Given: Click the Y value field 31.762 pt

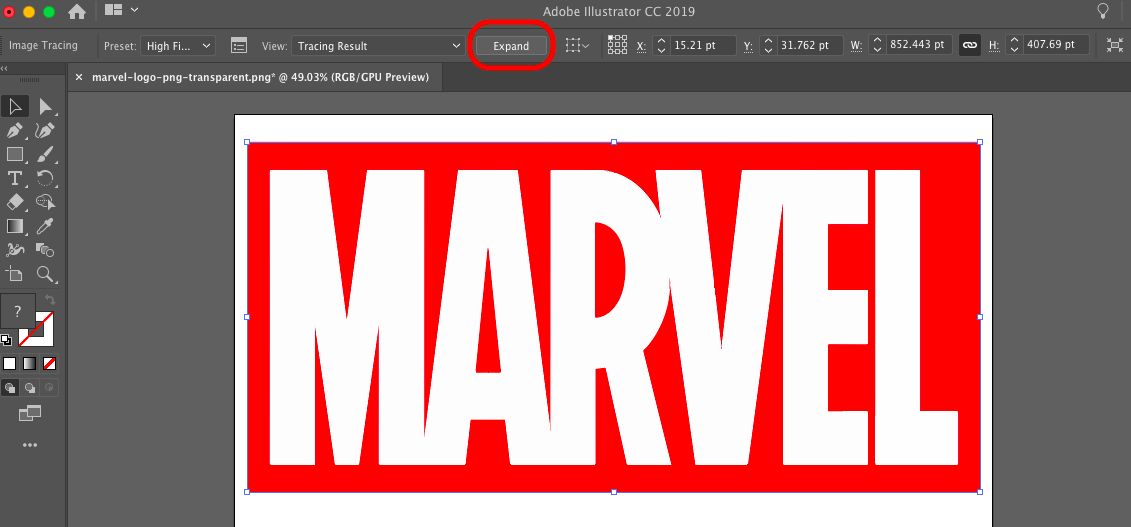Looking at the screenshot, I should tap(810, 45).
